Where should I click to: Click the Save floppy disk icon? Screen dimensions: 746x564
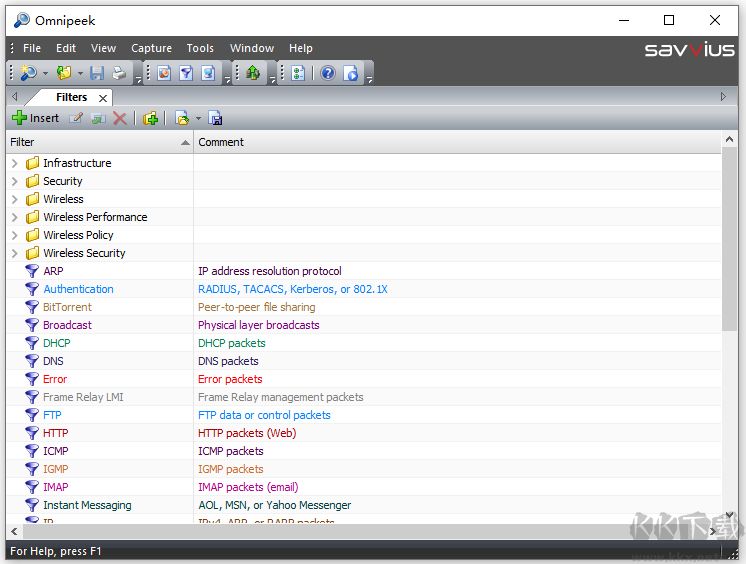(x=97, y=73)
